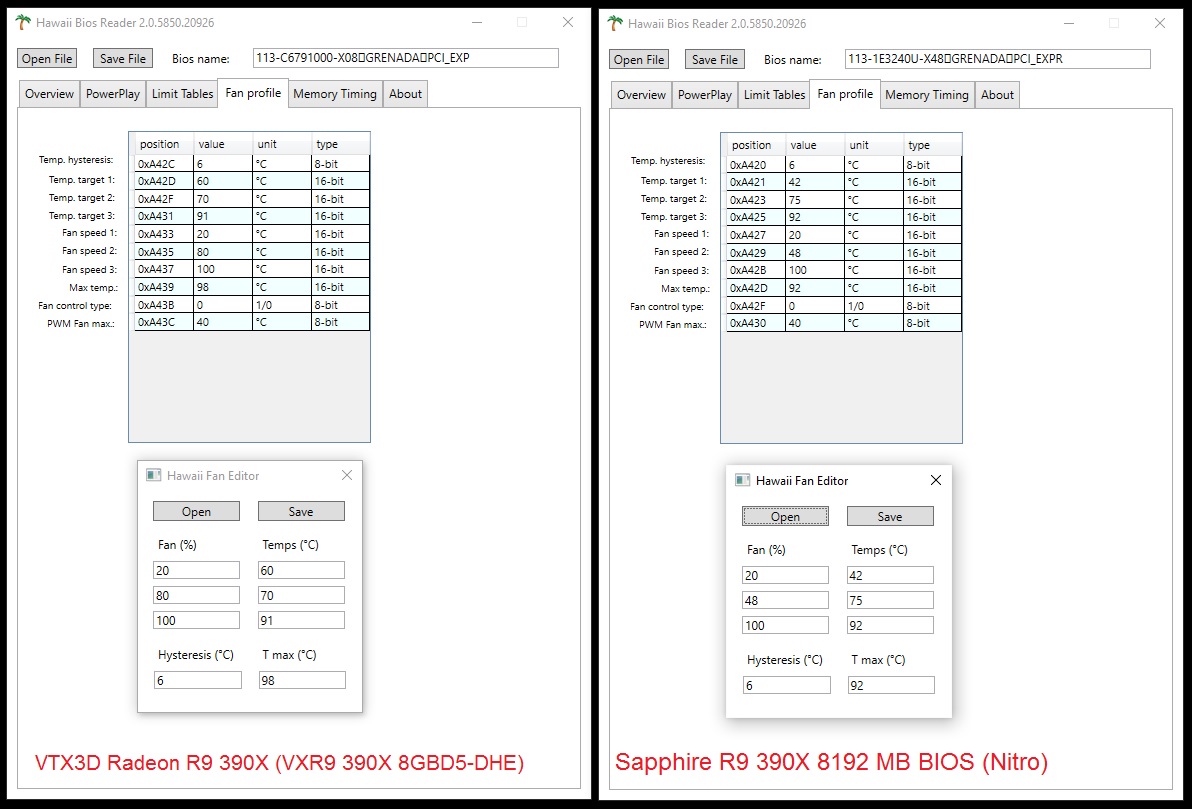Screen dimensions: 1192x809
Task: Click the Hysteresis field in the right Fan Editor
Action: pyautogui.click(x=787, y=684)
